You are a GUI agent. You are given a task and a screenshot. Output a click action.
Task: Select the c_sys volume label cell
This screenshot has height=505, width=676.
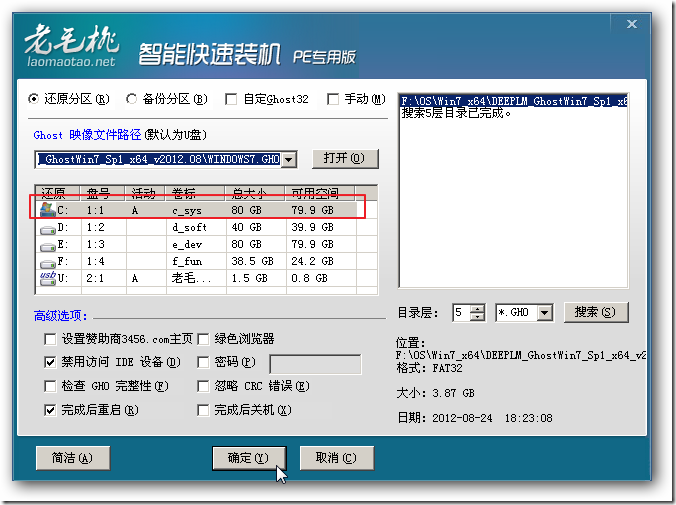pyautogui.click(x=187, y=210)
